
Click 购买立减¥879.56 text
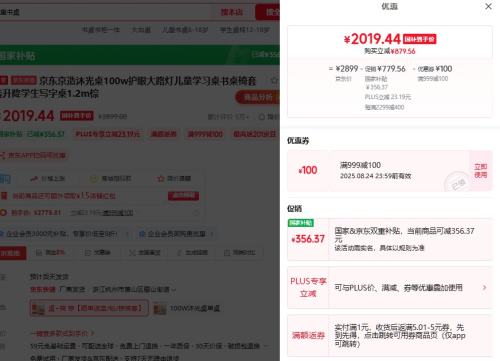point(390,51)
